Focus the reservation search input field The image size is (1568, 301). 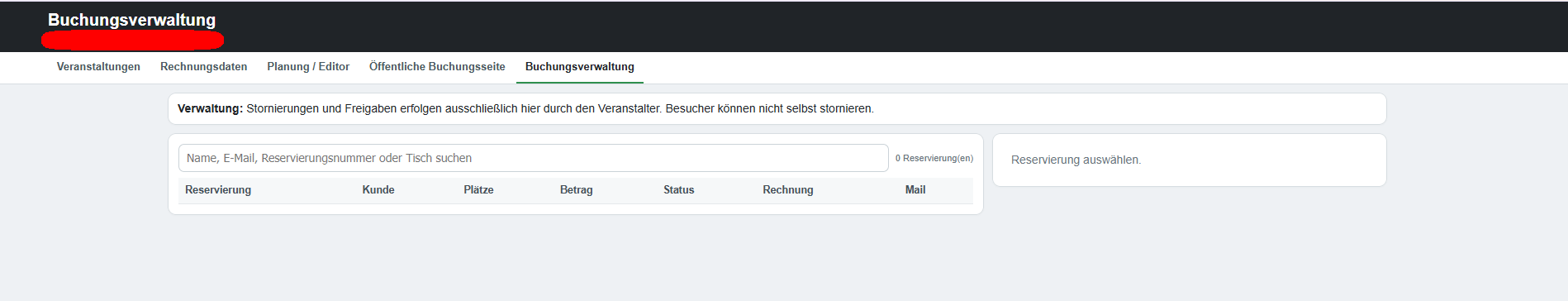(533, 158)
